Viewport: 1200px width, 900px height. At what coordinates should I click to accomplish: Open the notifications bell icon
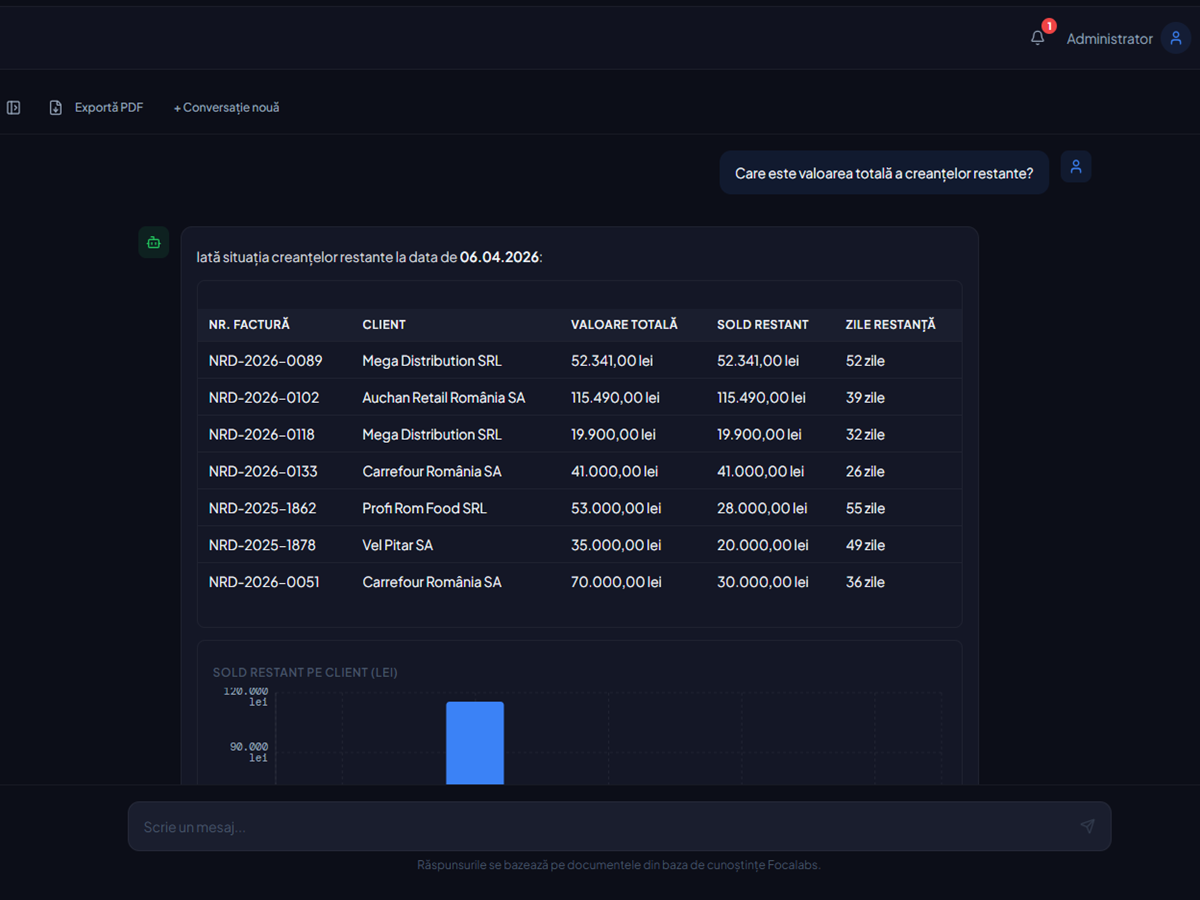[1038, 38]
